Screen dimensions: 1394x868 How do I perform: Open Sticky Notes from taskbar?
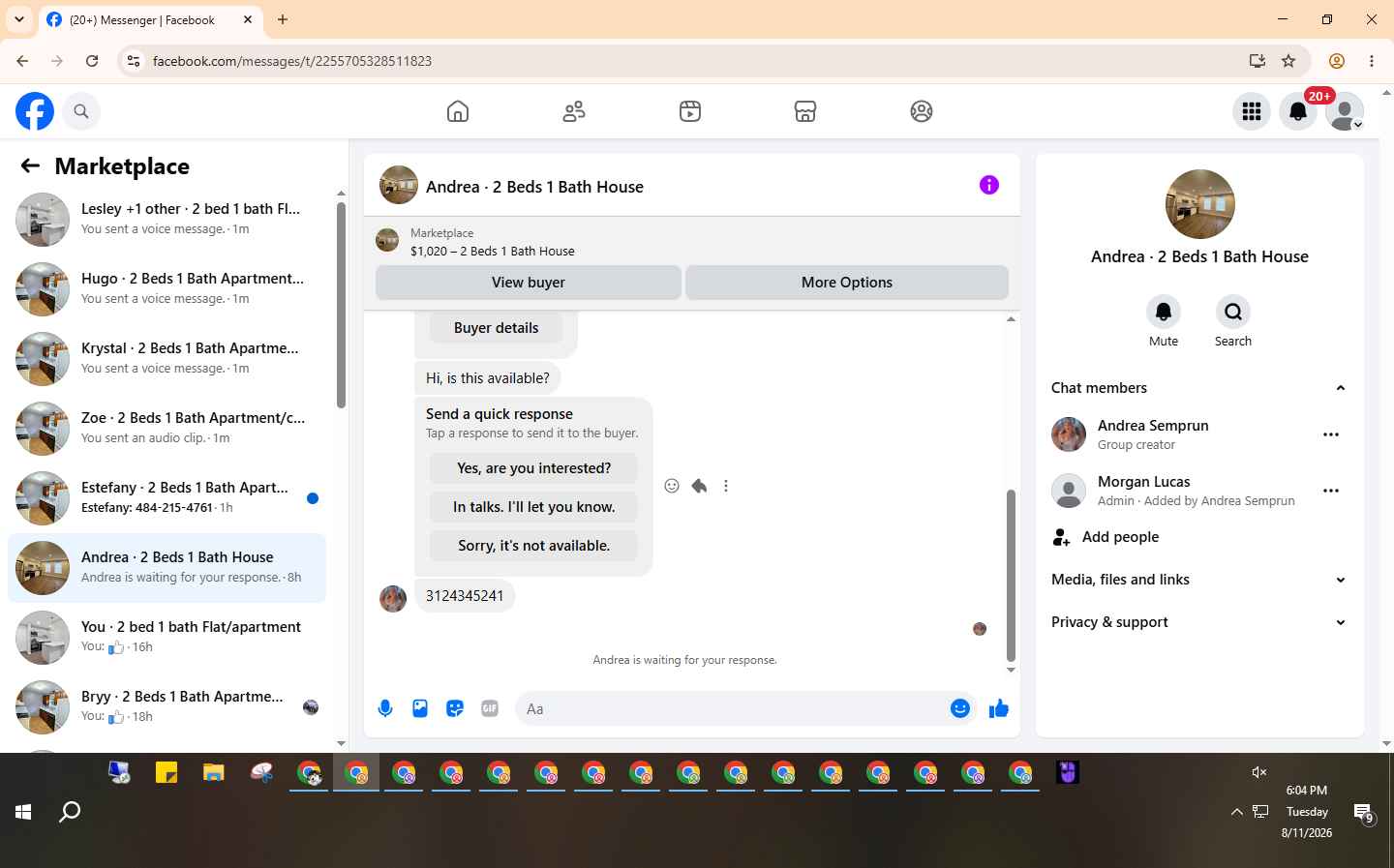pos(167,772)
